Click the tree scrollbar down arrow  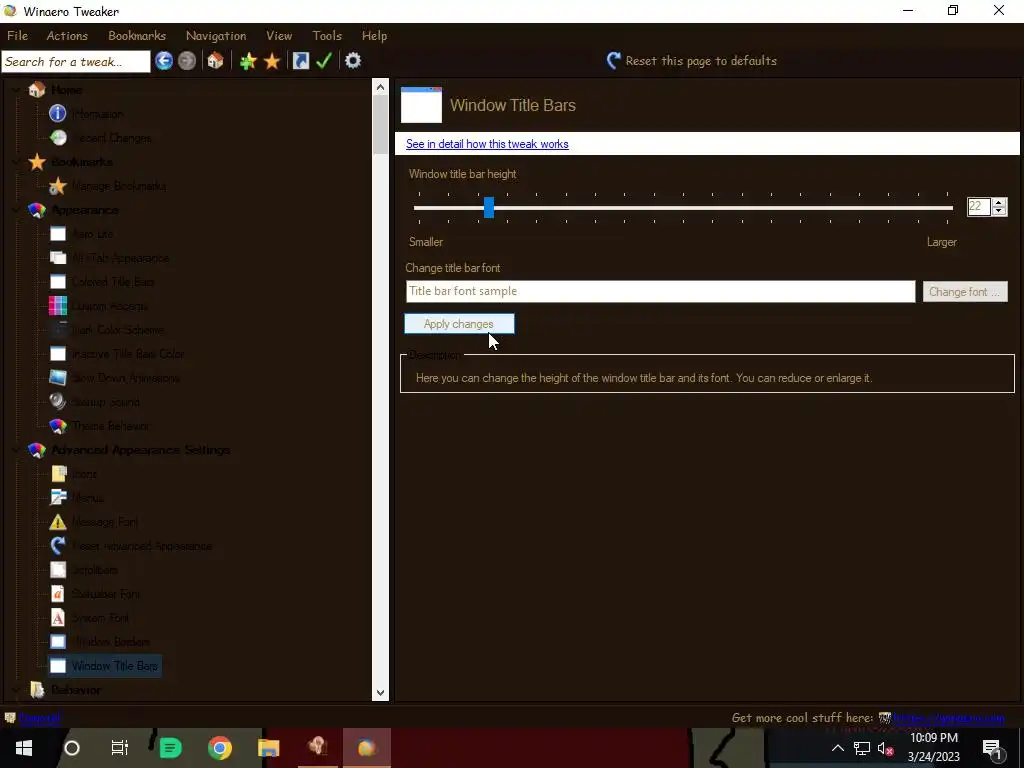tap(380, 693)
